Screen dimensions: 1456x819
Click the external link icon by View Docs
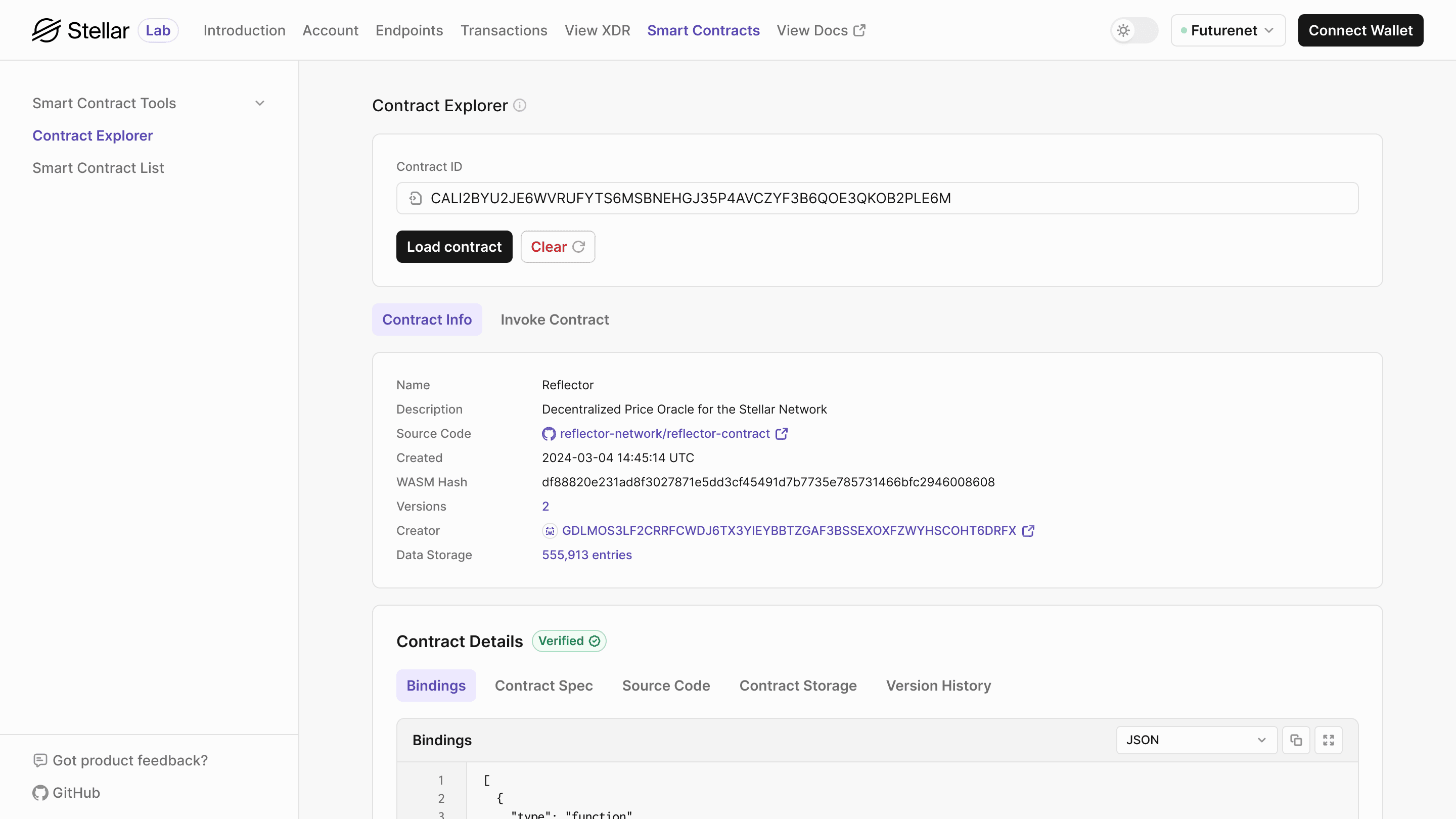pos(859,30)
